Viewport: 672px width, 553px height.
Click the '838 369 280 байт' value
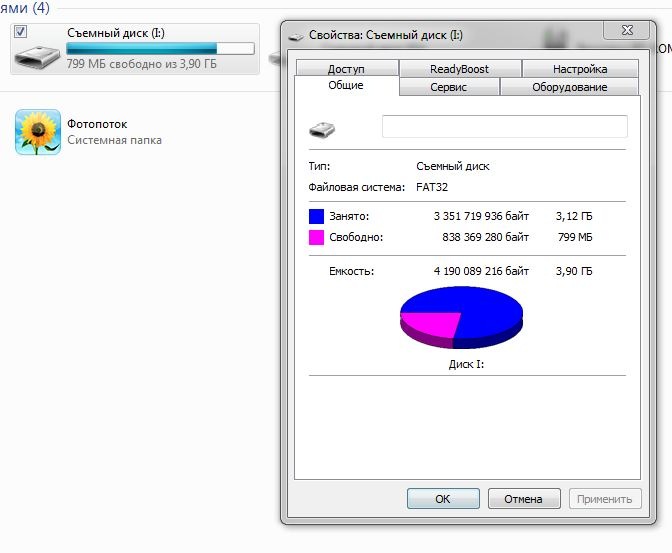click(486, 237)
